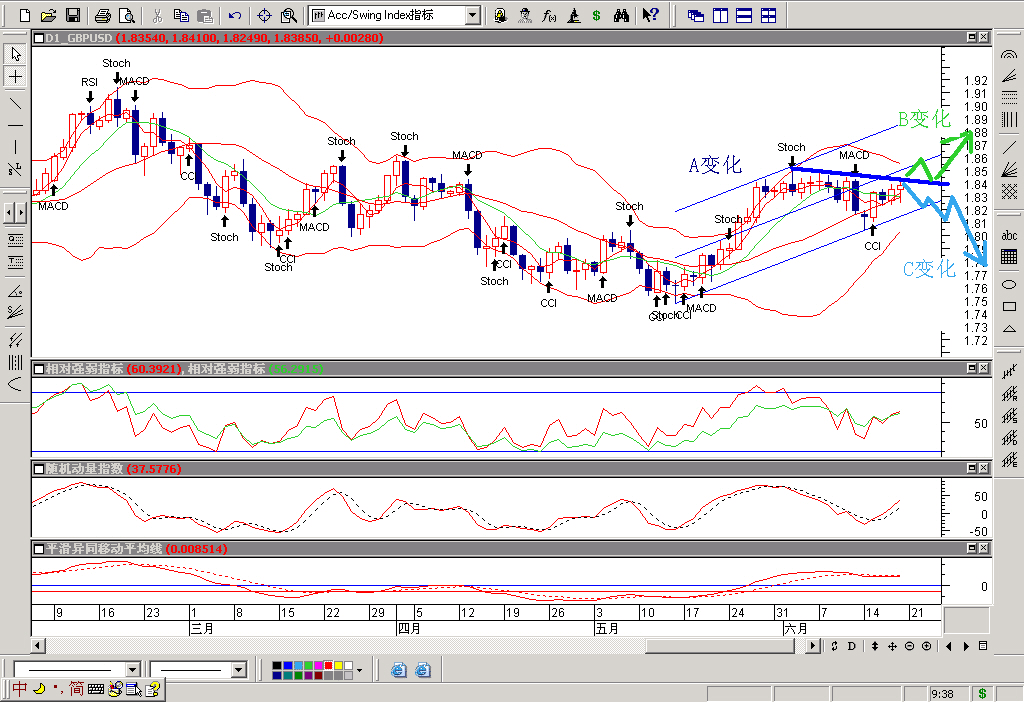Click the D button near the bottom right
The height and width of the screenshot is (702, 1024).
(852, 645)
